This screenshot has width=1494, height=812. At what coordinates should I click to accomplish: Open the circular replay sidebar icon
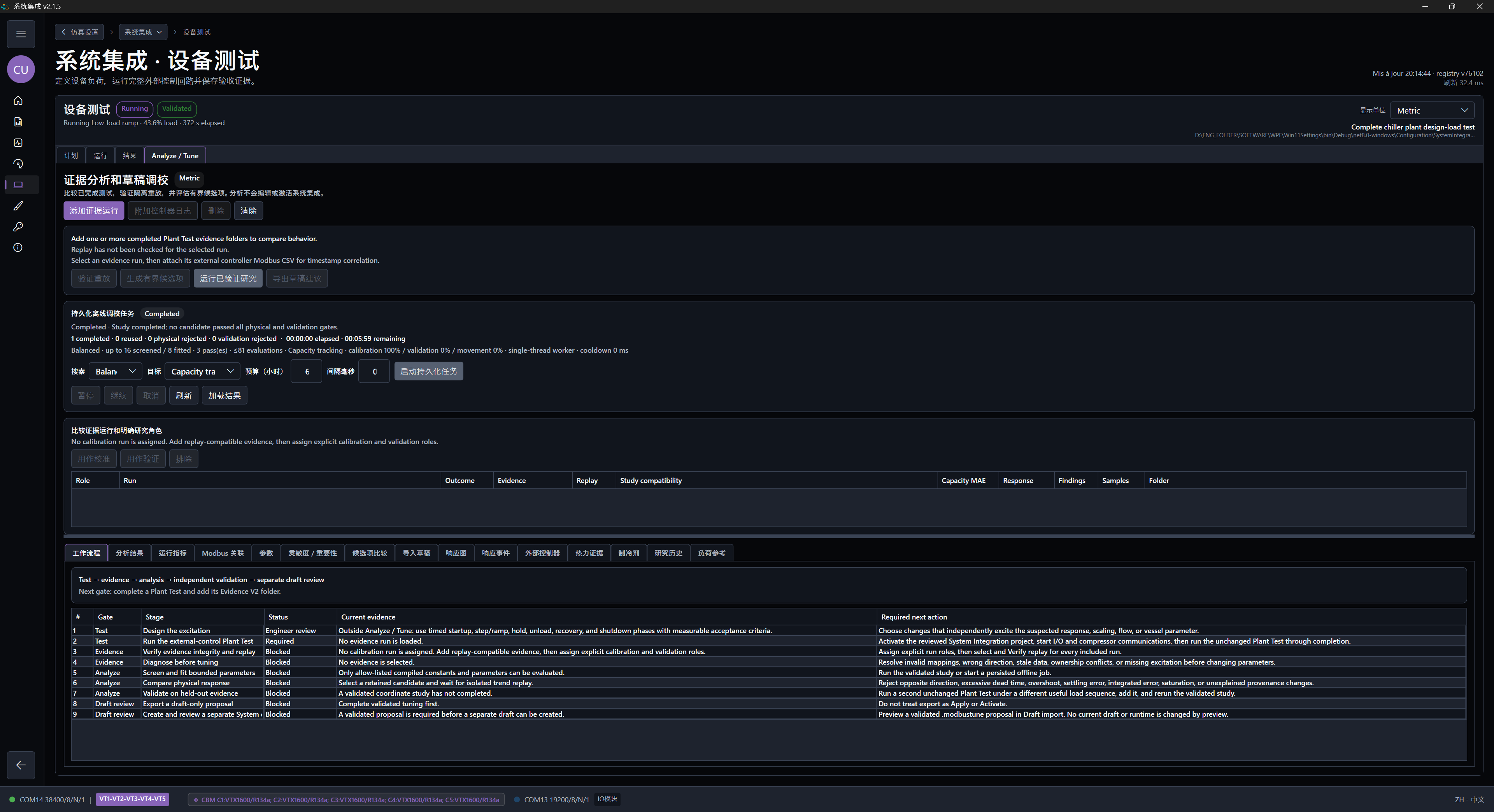click(x=18, y=164)
